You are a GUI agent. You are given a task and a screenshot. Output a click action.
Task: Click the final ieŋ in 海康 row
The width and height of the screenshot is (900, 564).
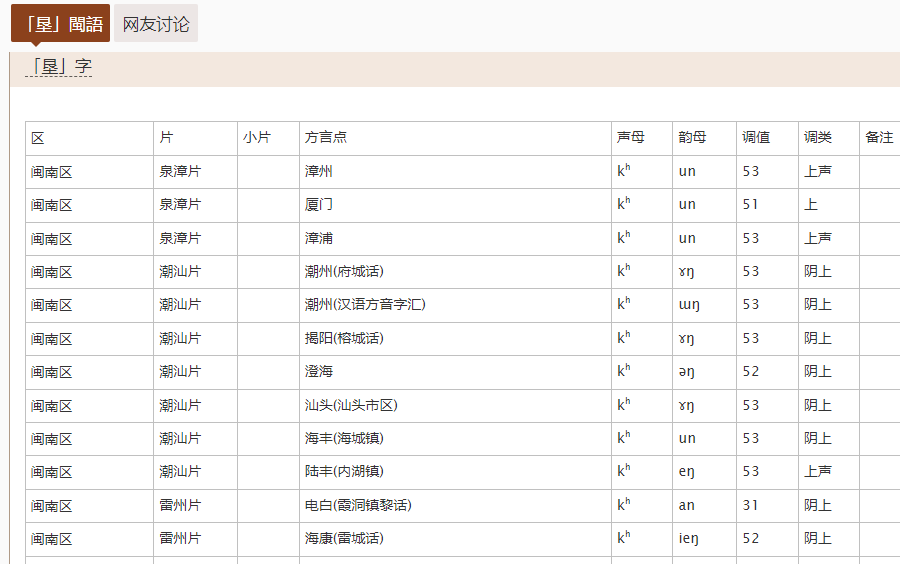(x=688, y=540)
